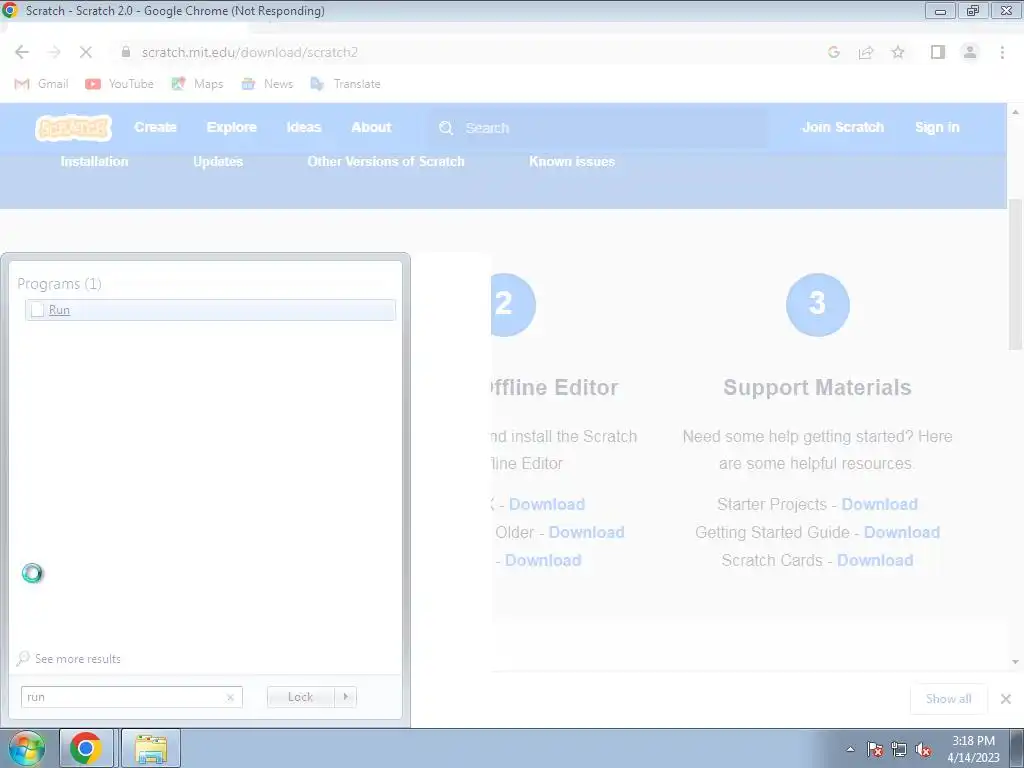Click Show all downloads
1024x768 pixels.
[x=948, y=699]
